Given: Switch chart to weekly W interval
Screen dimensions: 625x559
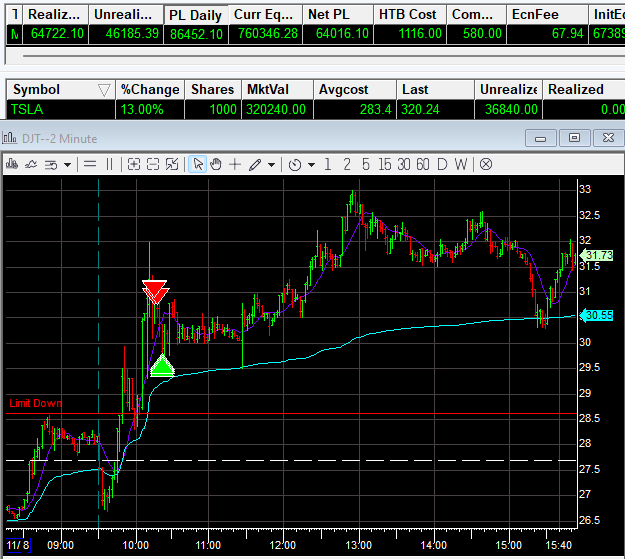Looking at the screenshot, I should coord(461,164).
